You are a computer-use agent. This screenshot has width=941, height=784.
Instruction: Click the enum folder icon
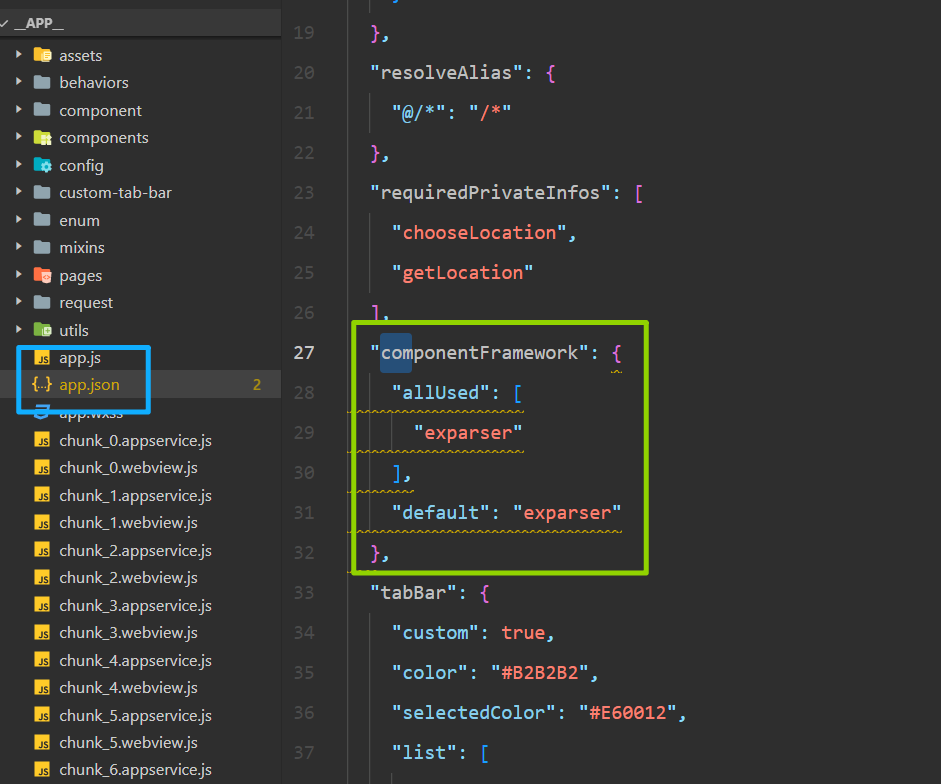[43, 220]
